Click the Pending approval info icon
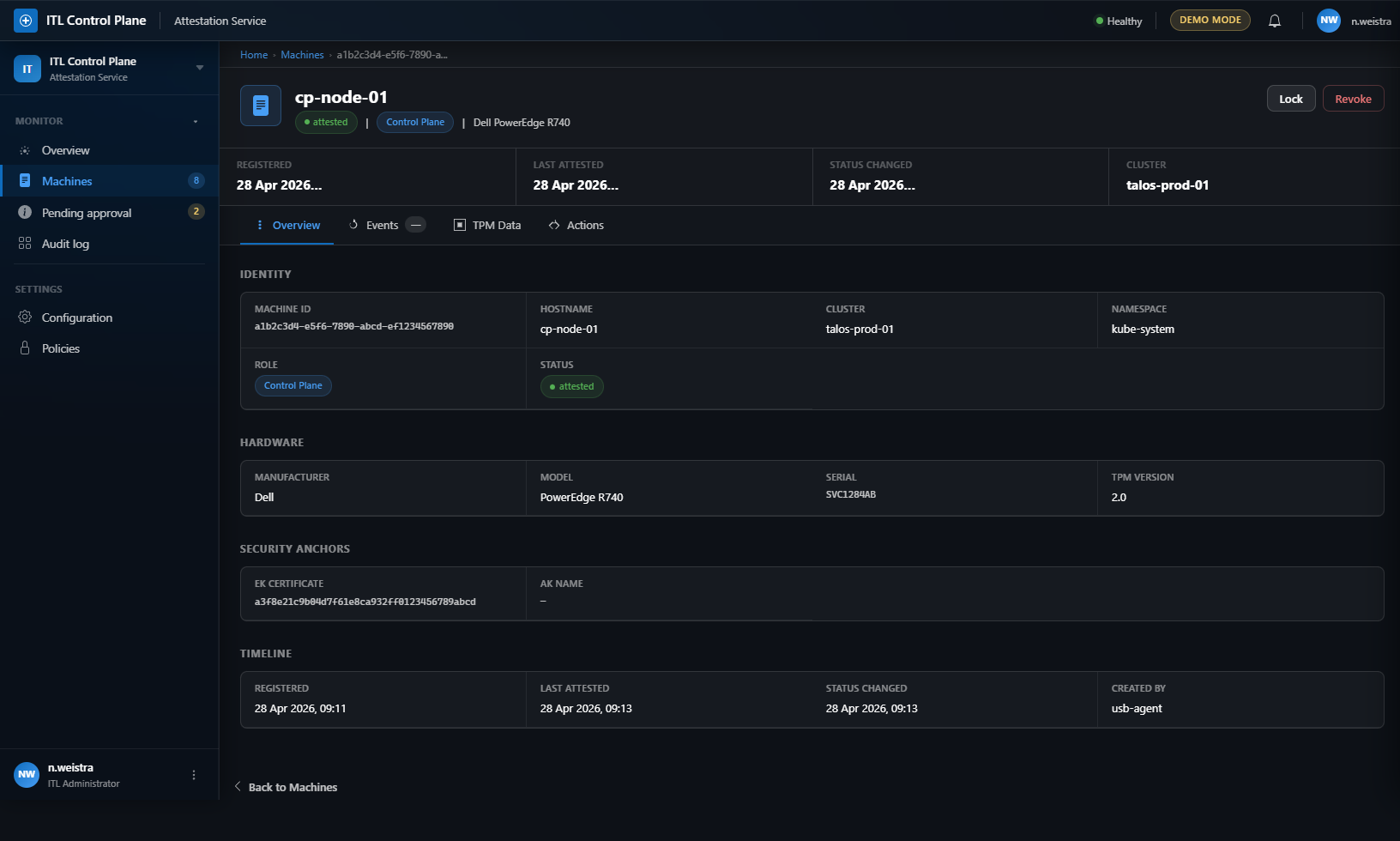Image resolution: width=1400 pixels, height=841 pixels. 25,213
